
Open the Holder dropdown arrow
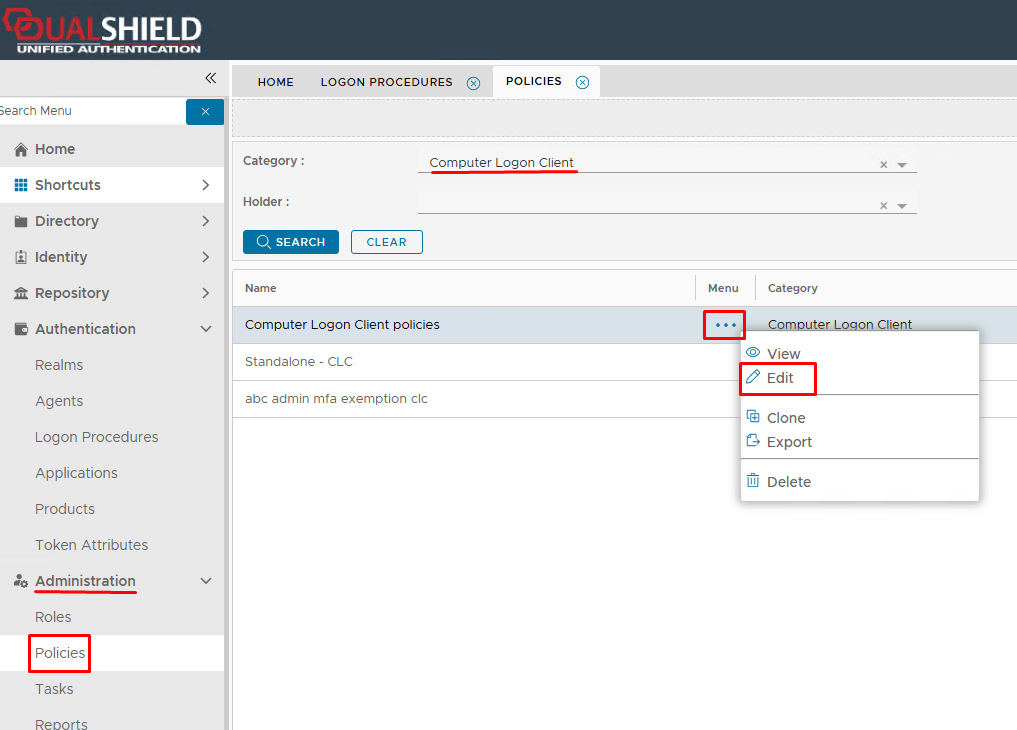pyautogui.click(x=902, y=206)
